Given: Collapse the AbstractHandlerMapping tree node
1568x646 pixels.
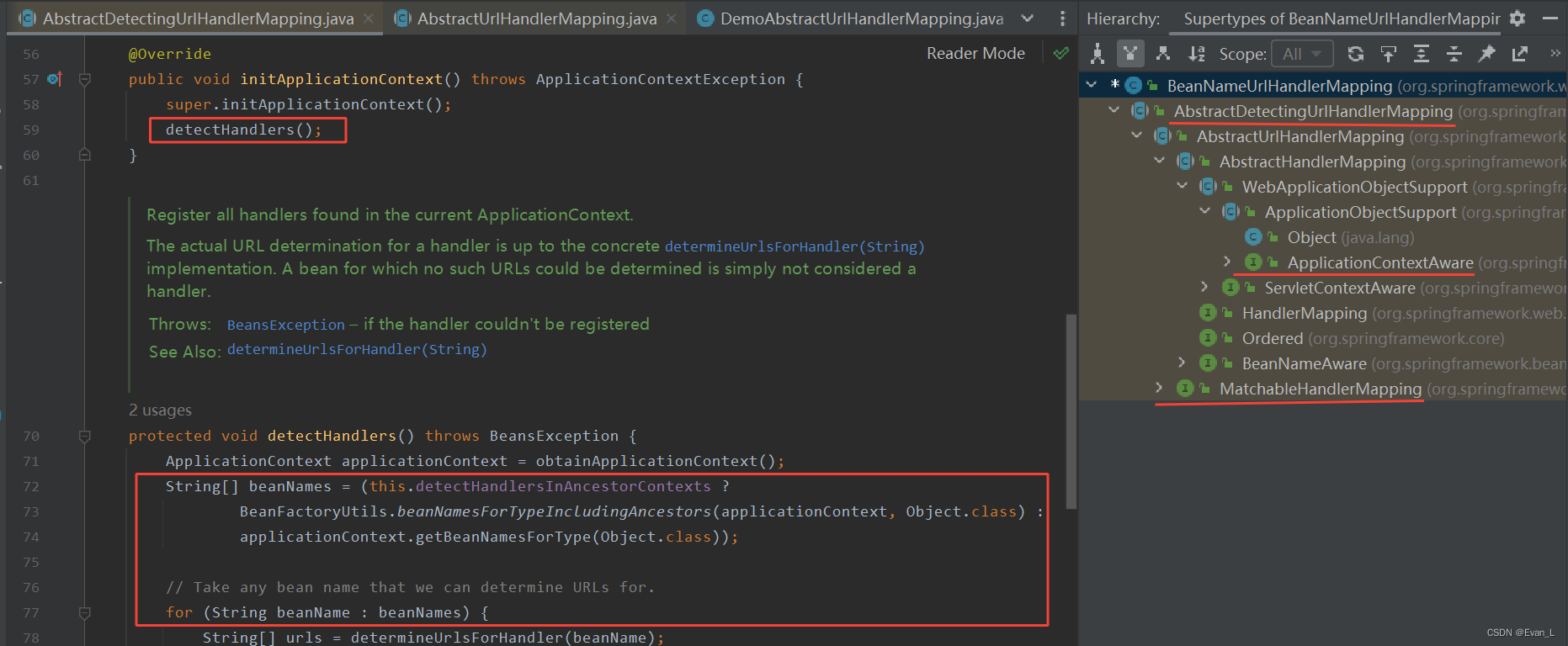Looking at the screenshot, I should pos(1160,161).
